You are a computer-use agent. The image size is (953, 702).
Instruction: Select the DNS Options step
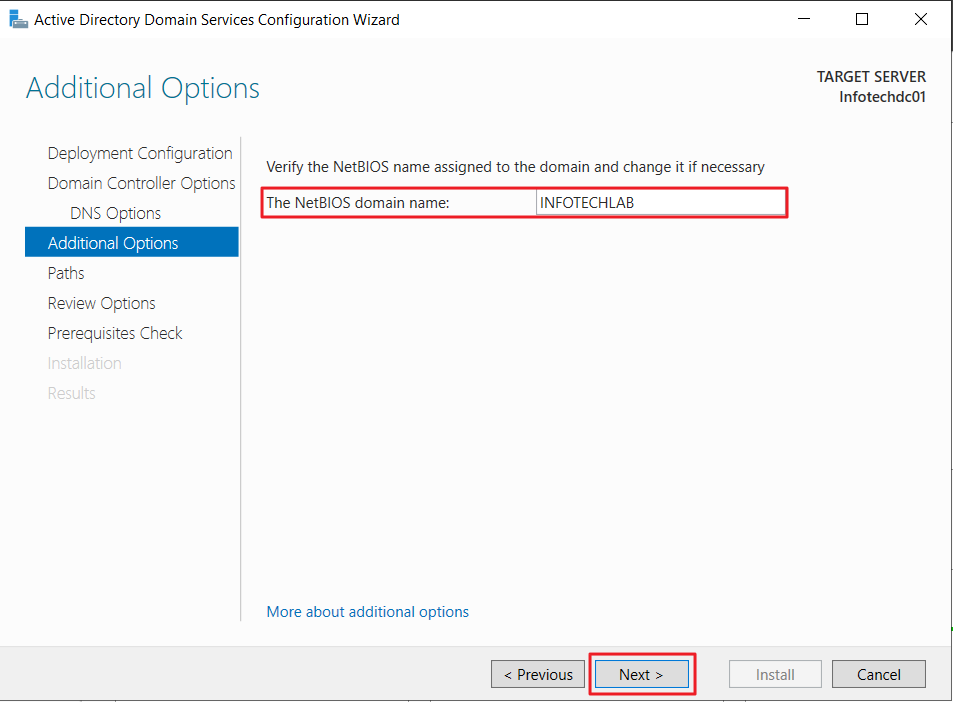point(115,213)
